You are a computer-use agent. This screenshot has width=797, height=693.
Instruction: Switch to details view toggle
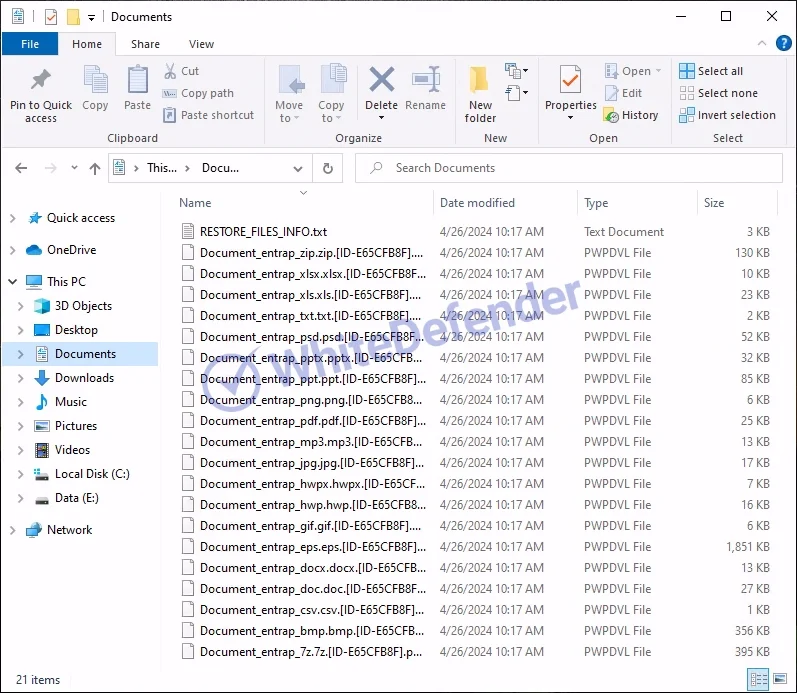click(759, 679)
